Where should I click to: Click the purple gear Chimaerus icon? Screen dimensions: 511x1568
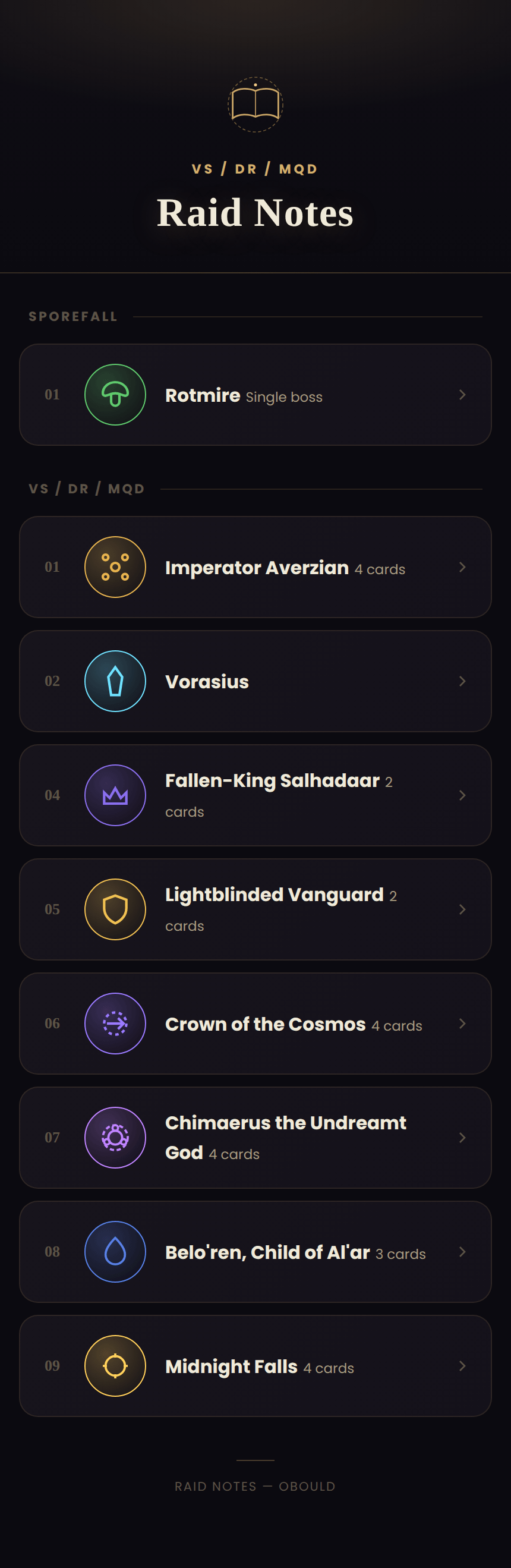(115, 1138)
